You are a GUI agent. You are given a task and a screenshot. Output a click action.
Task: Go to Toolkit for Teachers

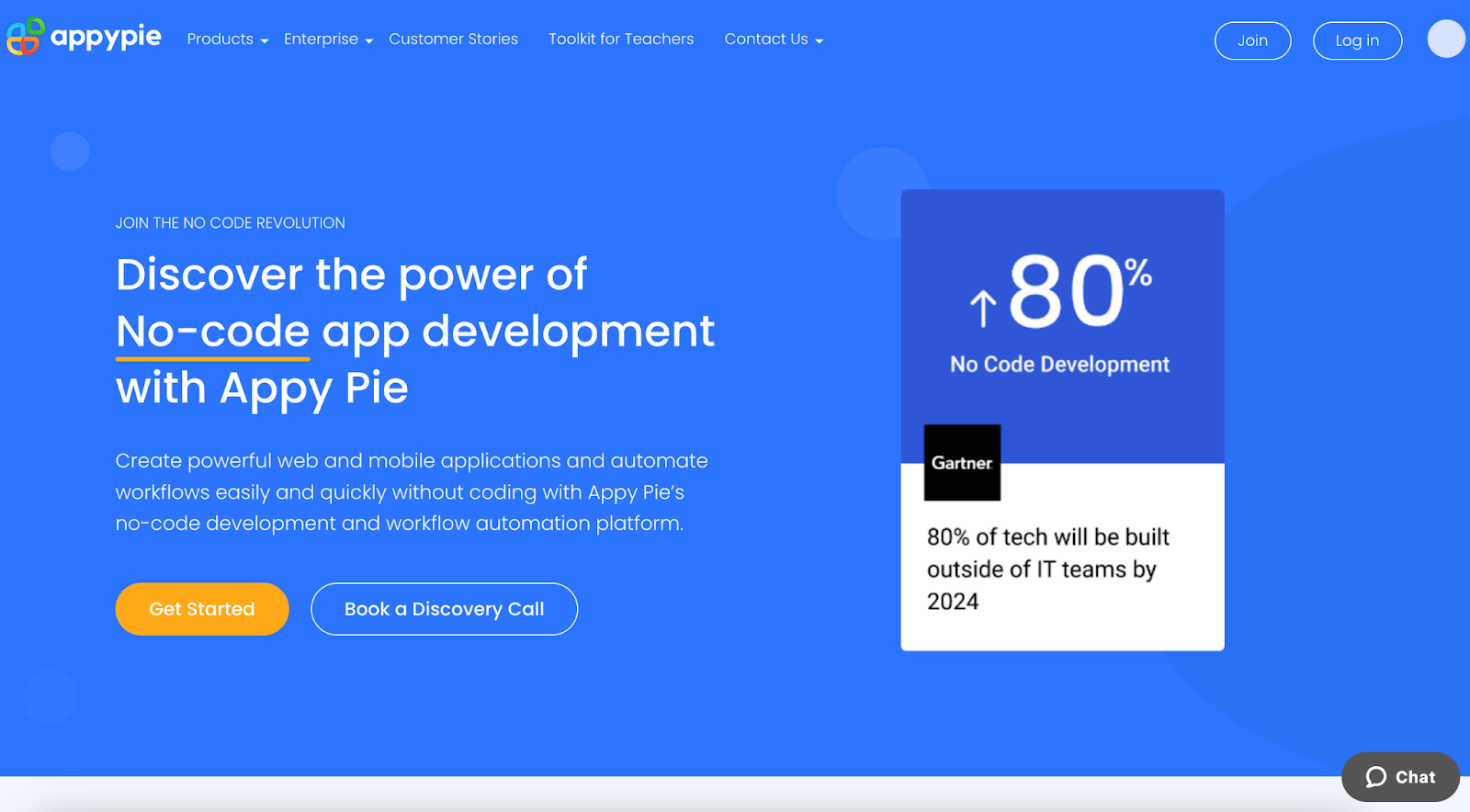click(621, 39)
